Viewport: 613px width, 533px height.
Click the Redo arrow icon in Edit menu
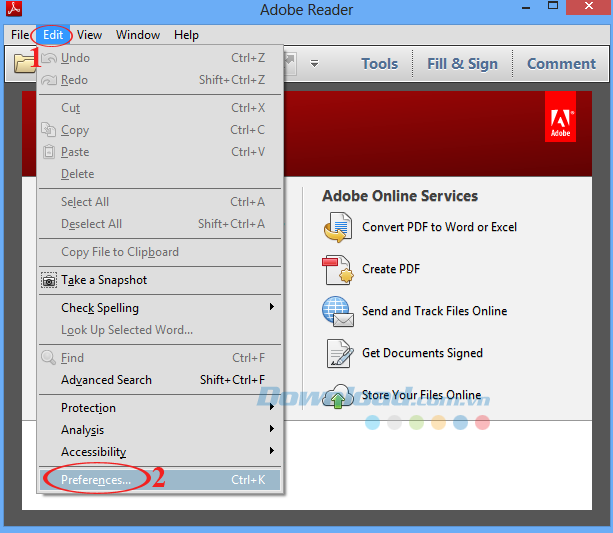49,80
